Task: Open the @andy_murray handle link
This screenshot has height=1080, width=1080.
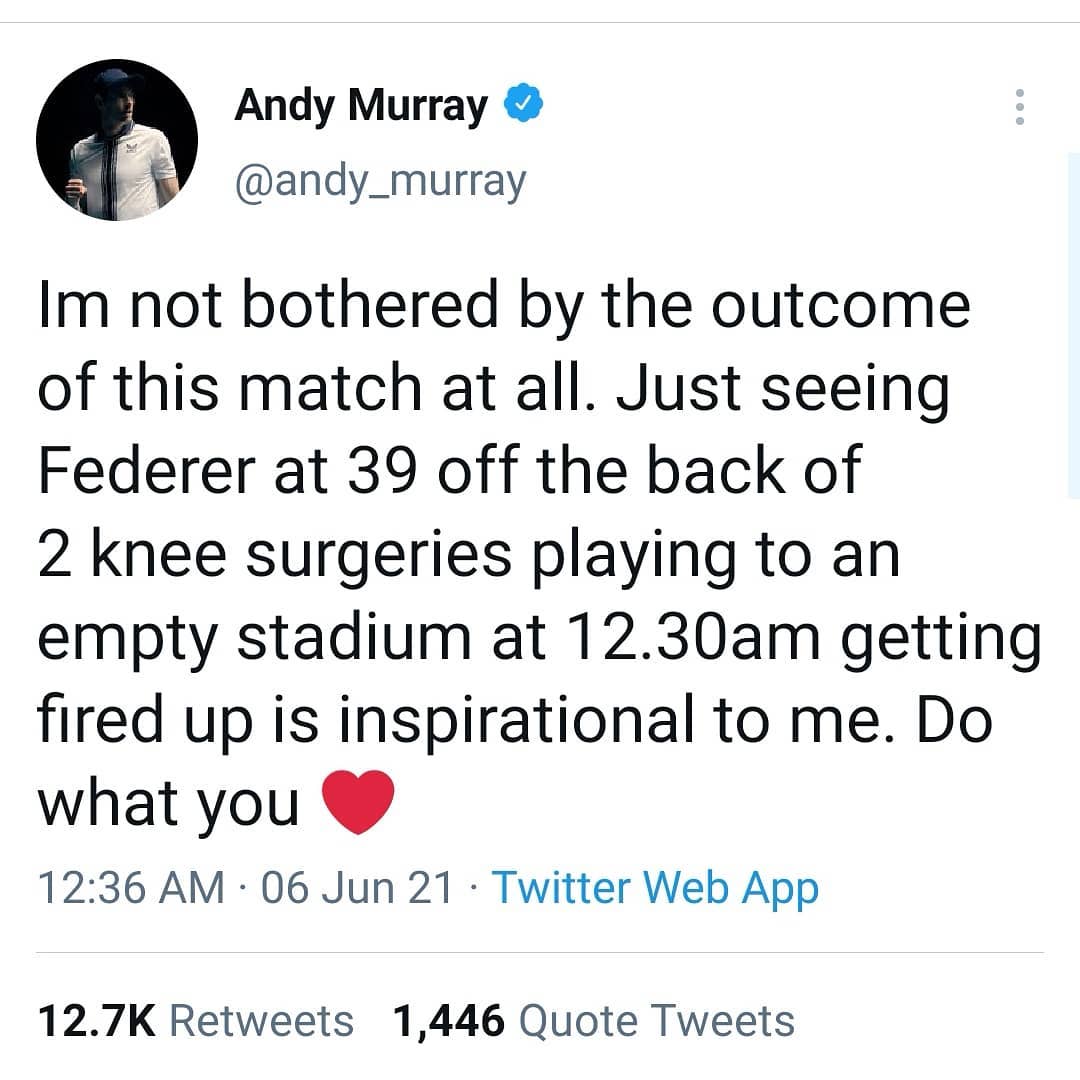Action: 380,181
